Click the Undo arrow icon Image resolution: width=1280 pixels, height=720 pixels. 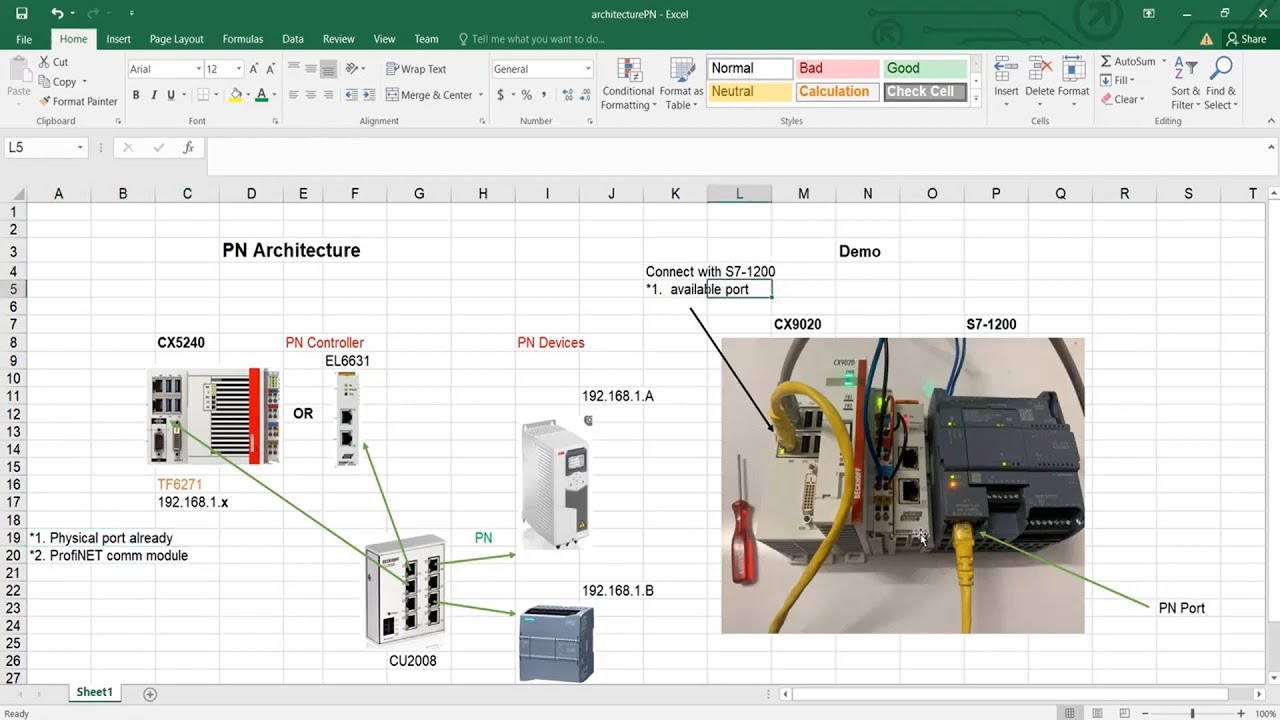click(x=57, y=13)
